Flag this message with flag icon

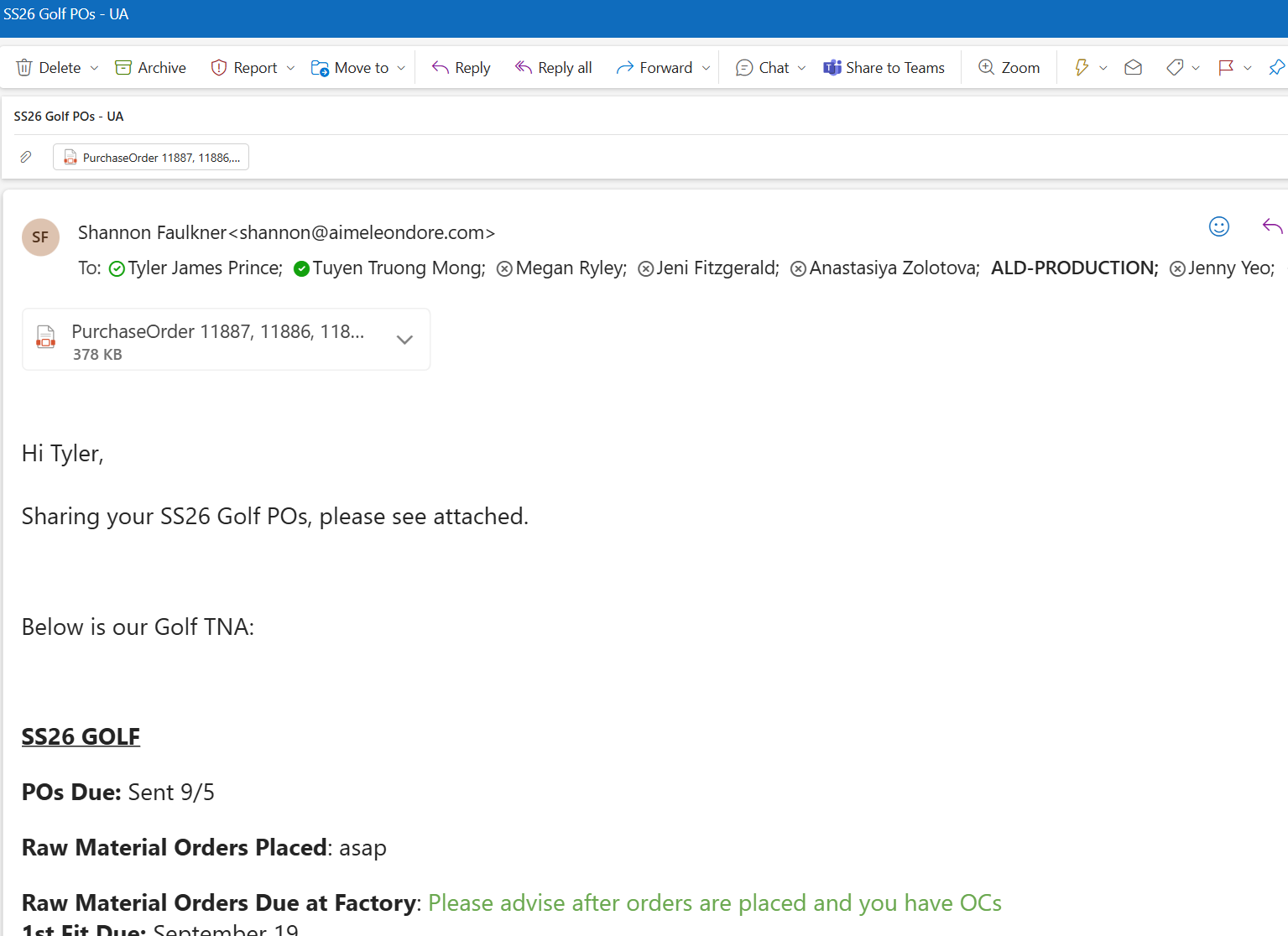pyautogui.click(x=1226, y=68)
